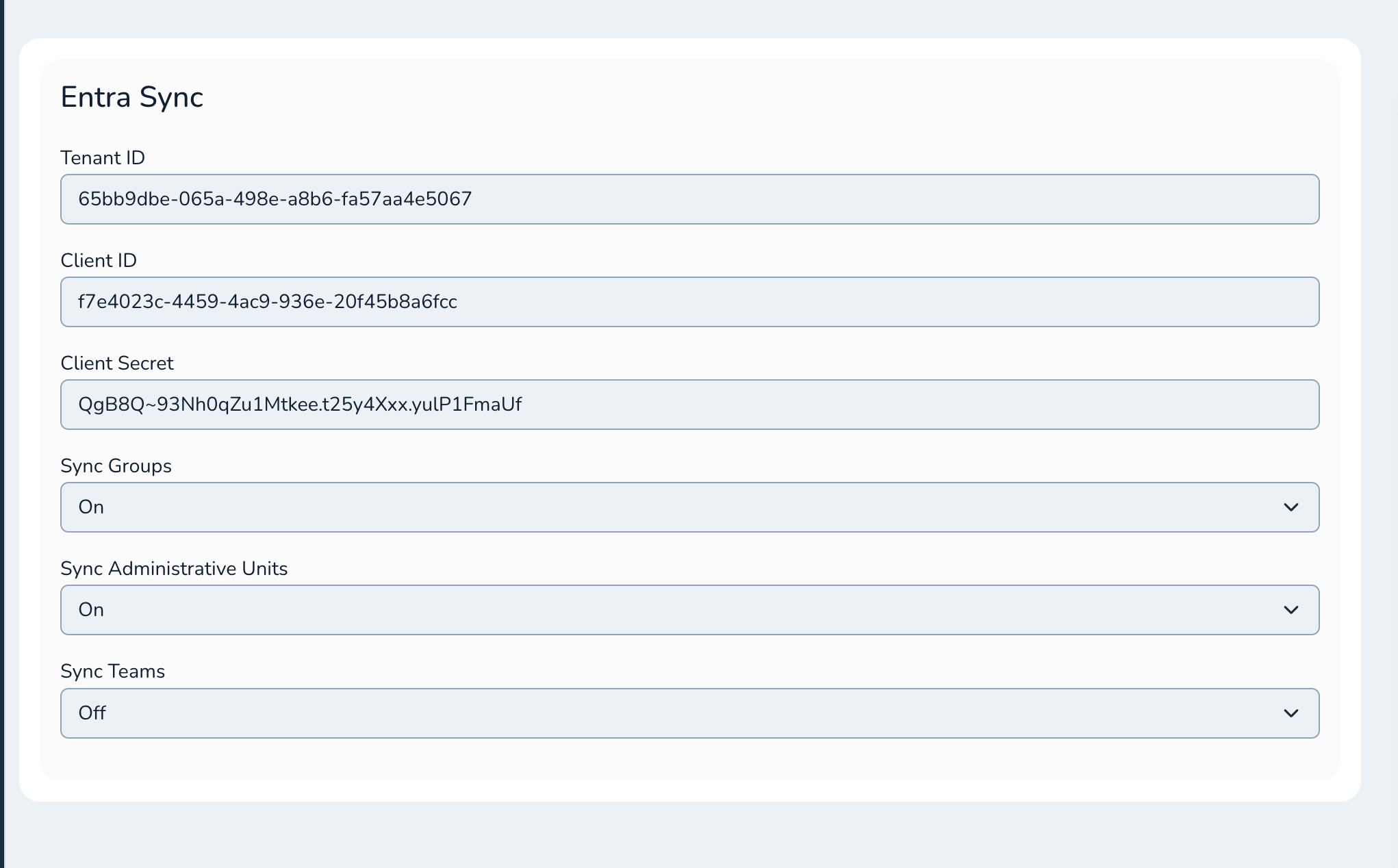Click the Sync Administrative Units chevron arrow
1398x868 pixels.
click(1291, 610)
